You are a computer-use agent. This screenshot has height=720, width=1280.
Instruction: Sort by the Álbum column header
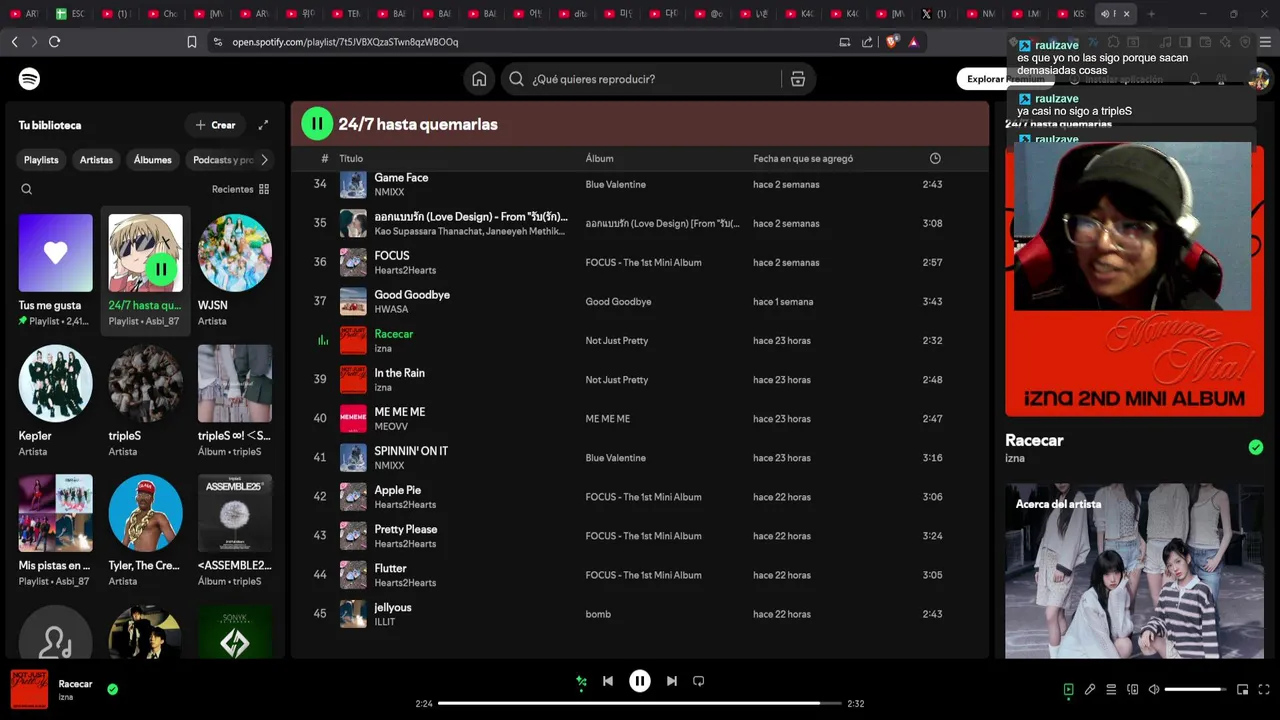600,158
